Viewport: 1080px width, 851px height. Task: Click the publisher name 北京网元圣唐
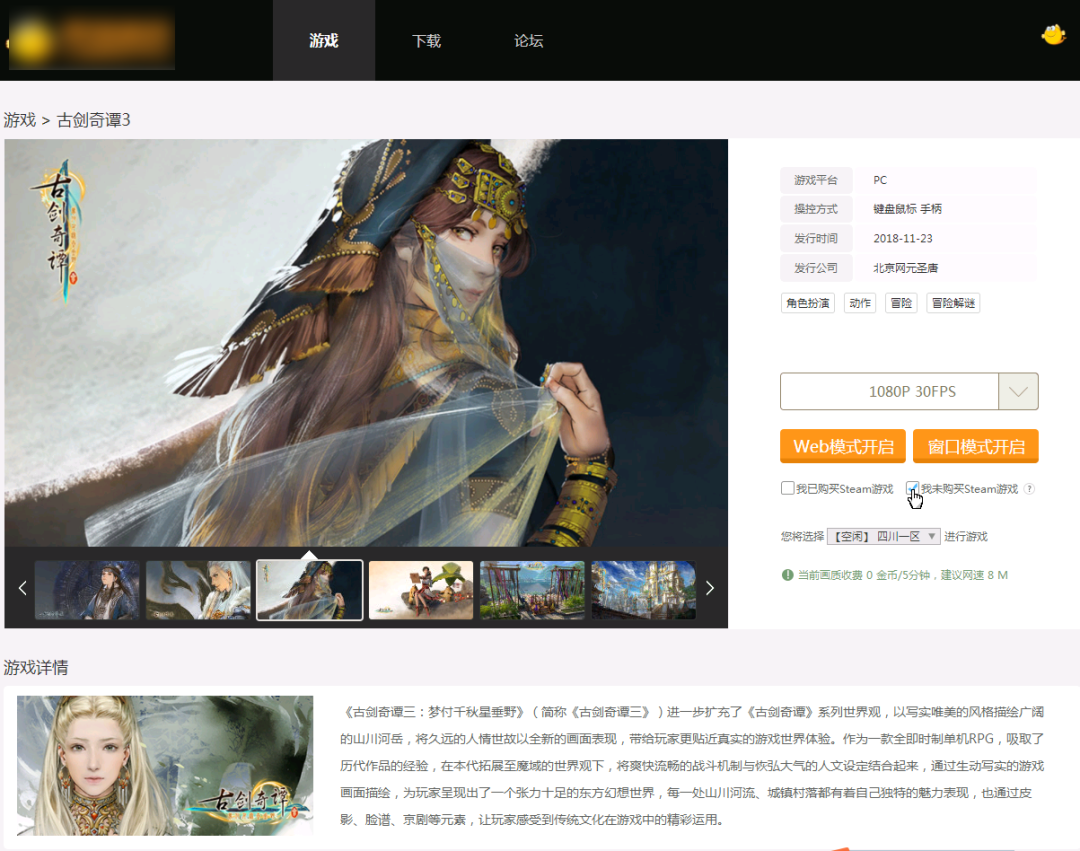tap(906, 268)
